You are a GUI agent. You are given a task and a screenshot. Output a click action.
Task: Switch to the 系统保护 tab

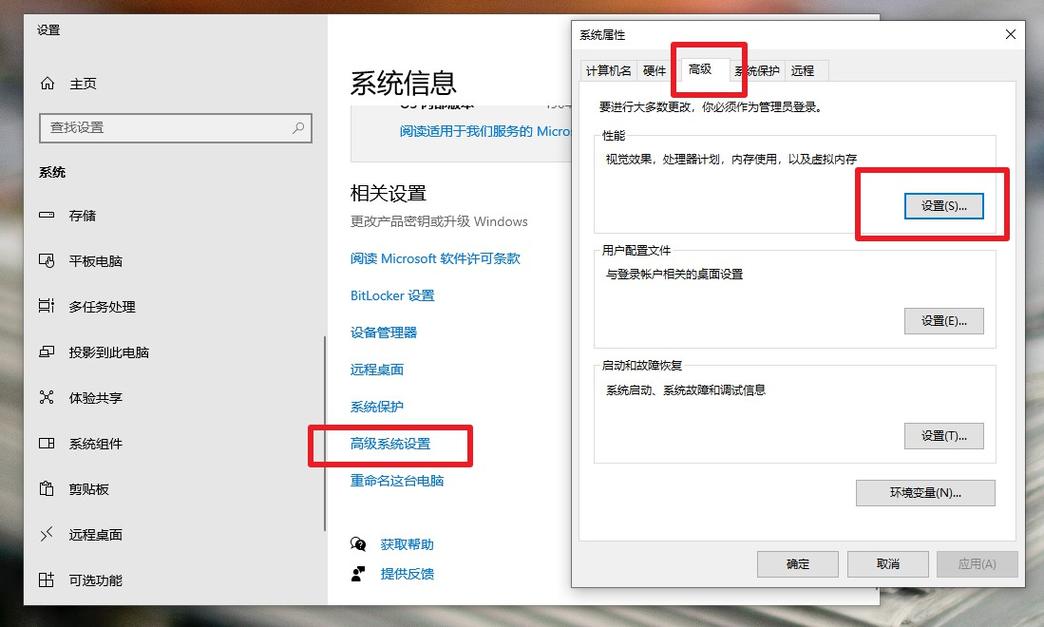[758, 71]
